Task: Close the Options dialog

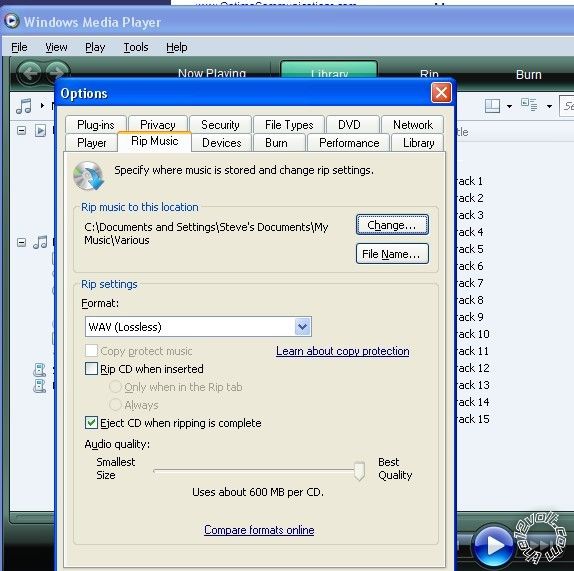Action: tap(441, 93)
